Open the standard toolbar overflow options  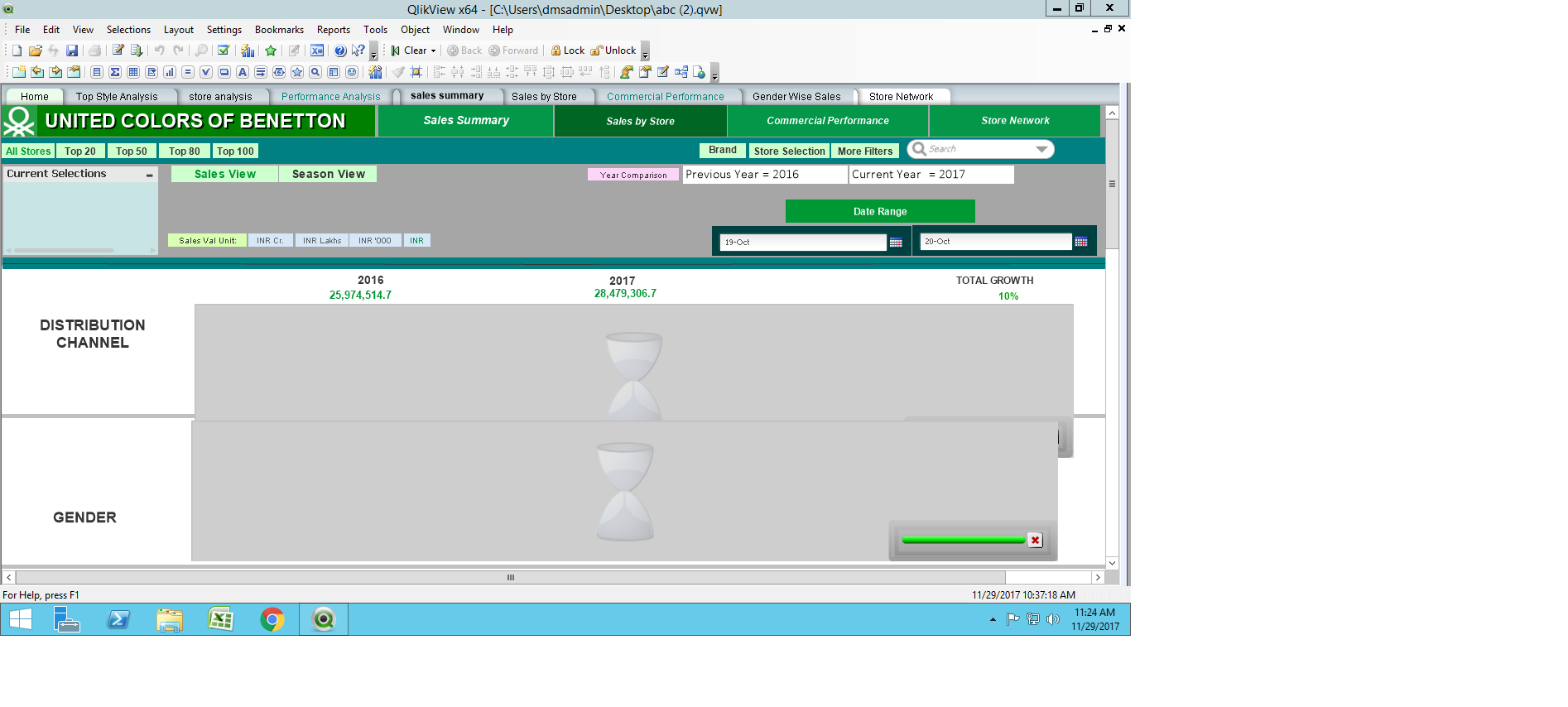[373, 52]
